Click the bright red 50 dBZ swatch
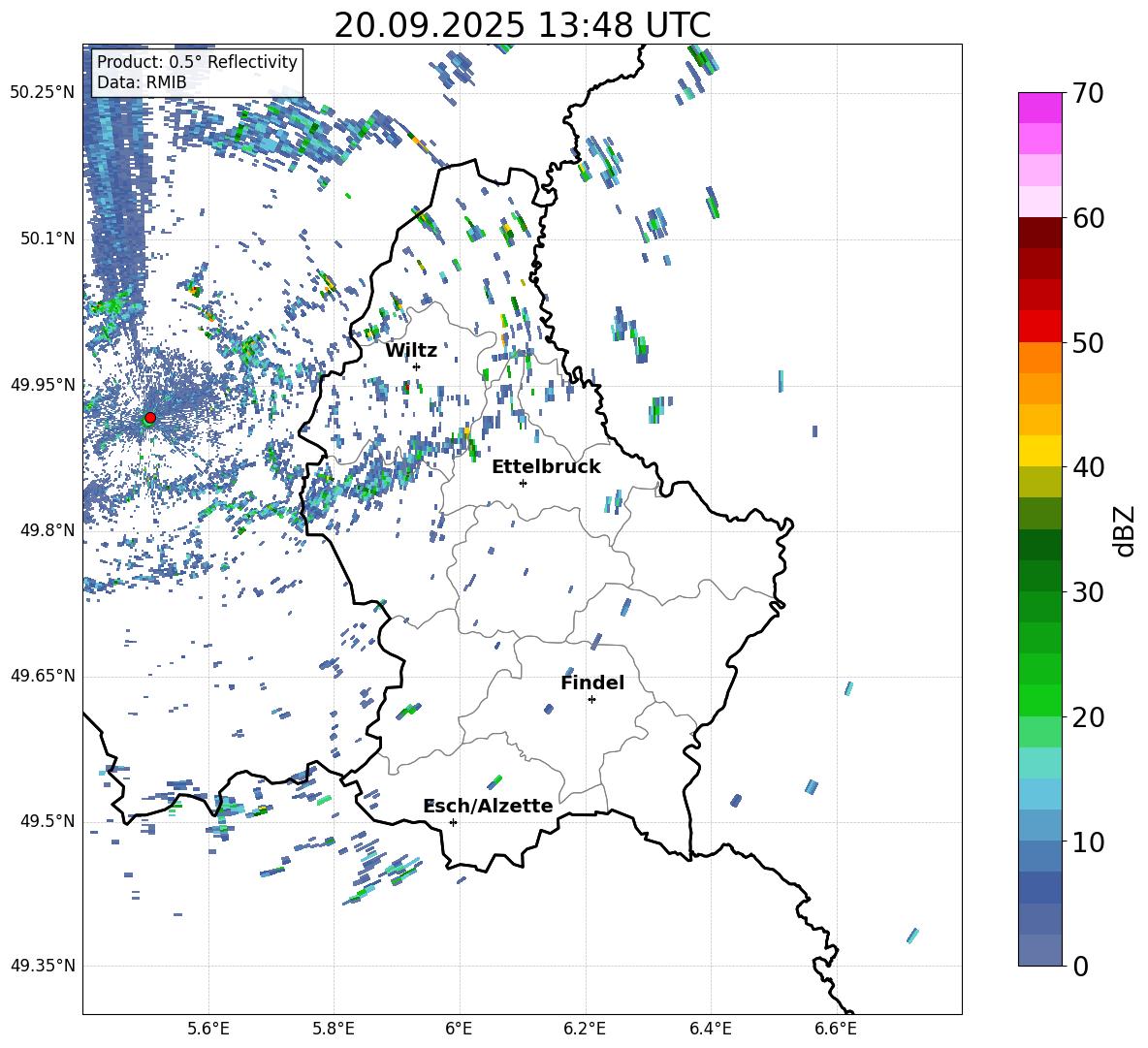1148x1048 pixels. tap(1039, 327)
